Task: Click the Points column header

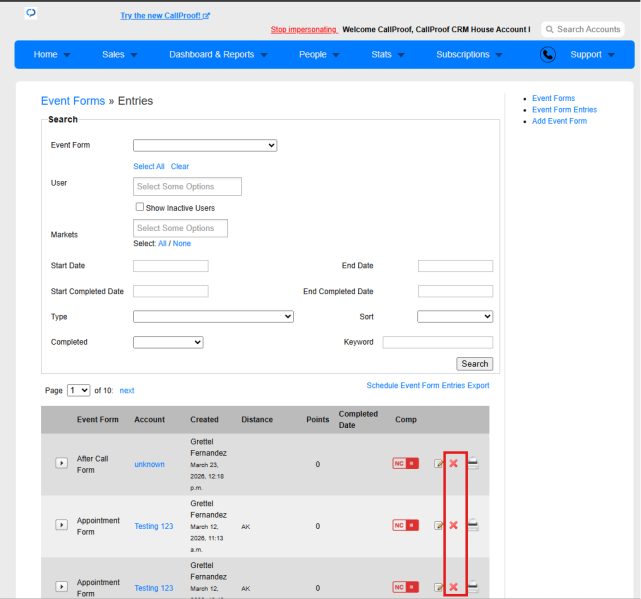Action: [318, 420]
